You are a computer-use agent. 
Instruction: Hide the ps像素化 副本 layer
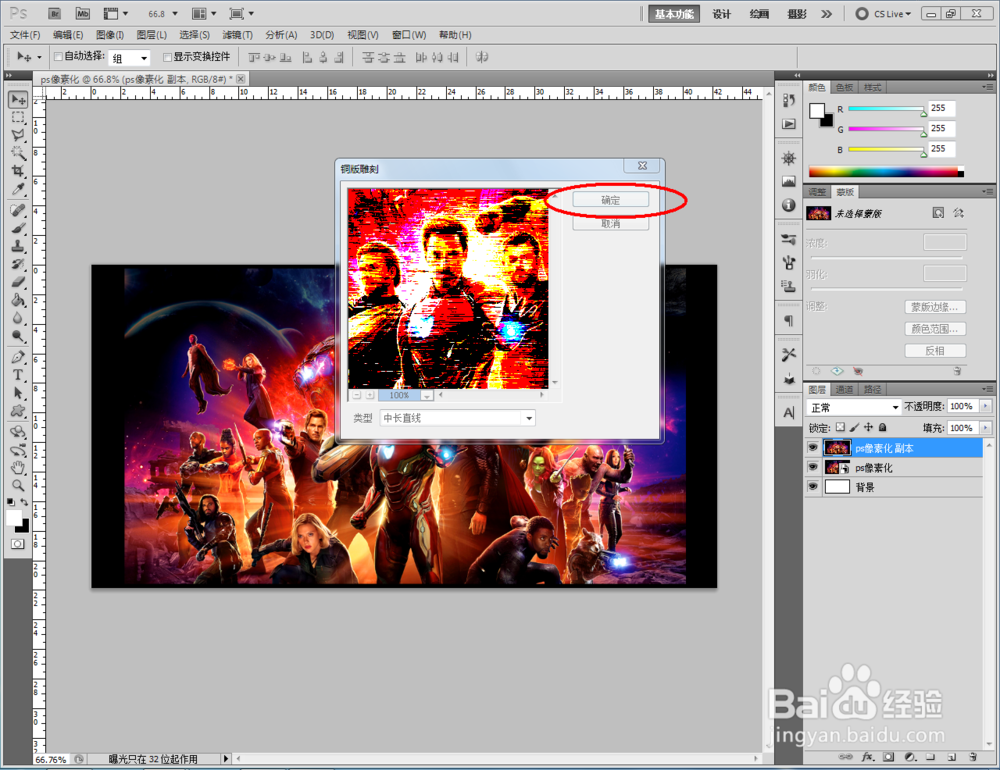pyautogui.click(x=812, y=448)
